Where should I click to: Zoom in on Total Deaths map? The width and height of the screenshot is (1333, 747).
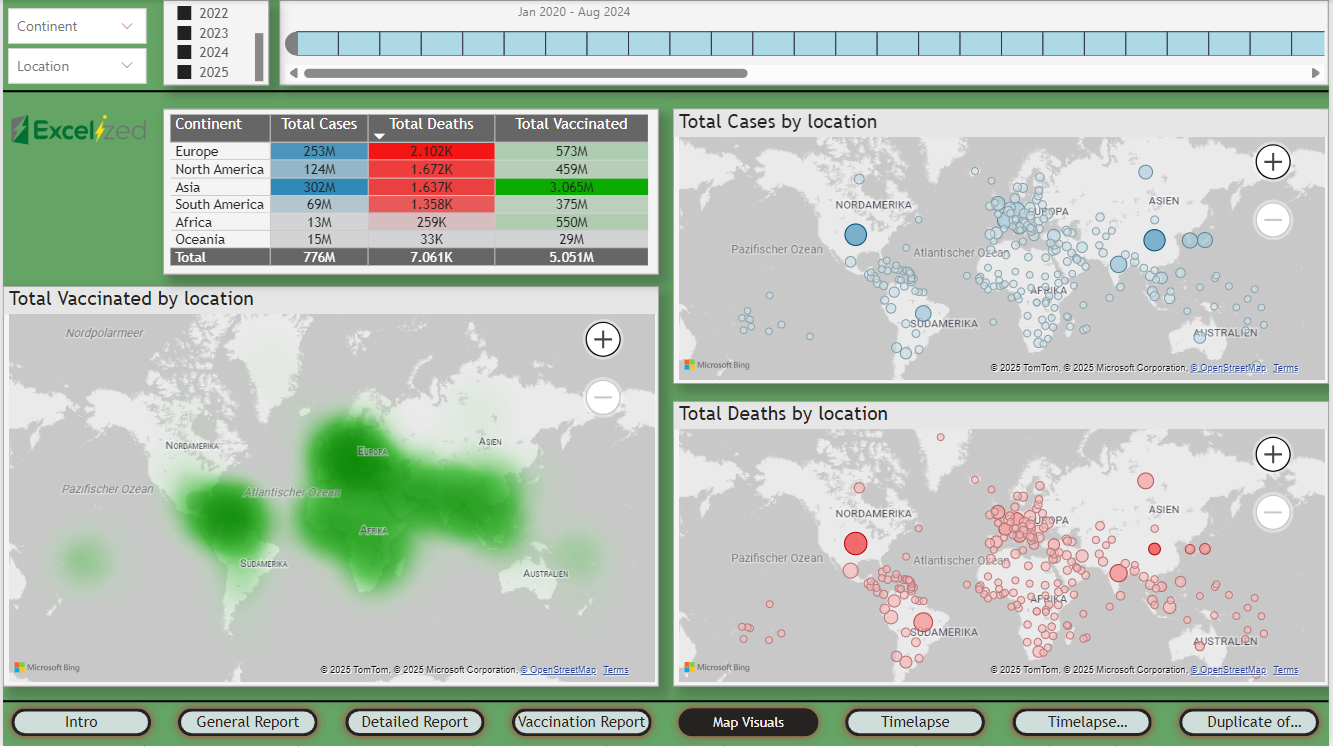pos(1273,455)
